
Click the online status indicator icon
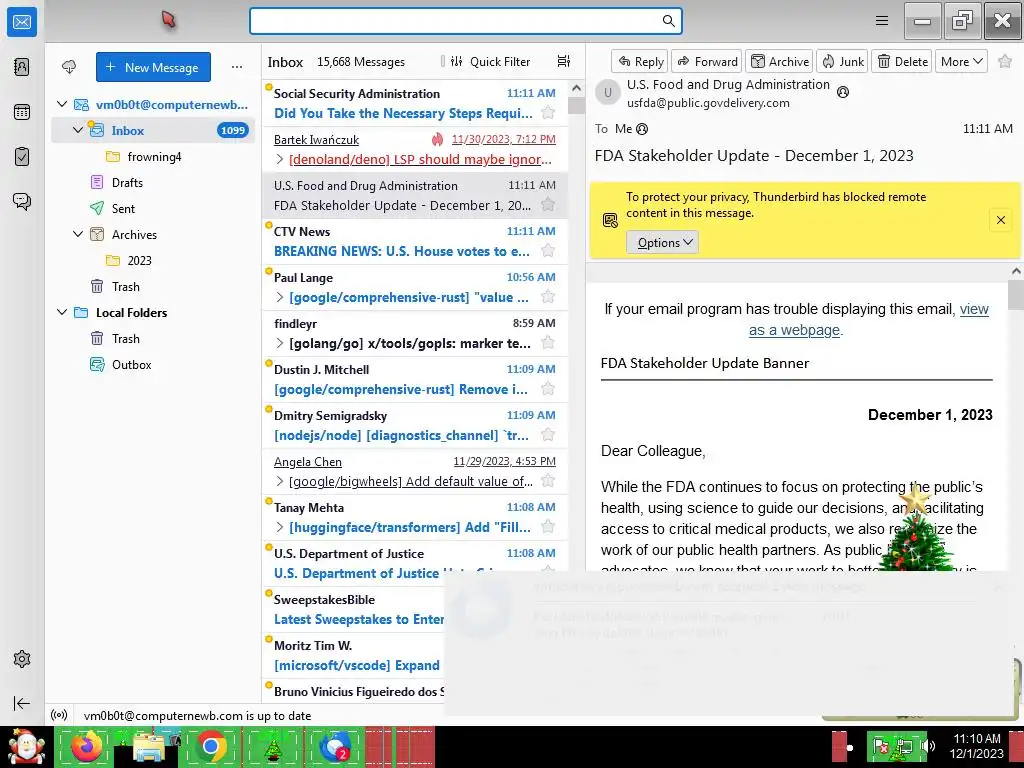click(59, 715)
